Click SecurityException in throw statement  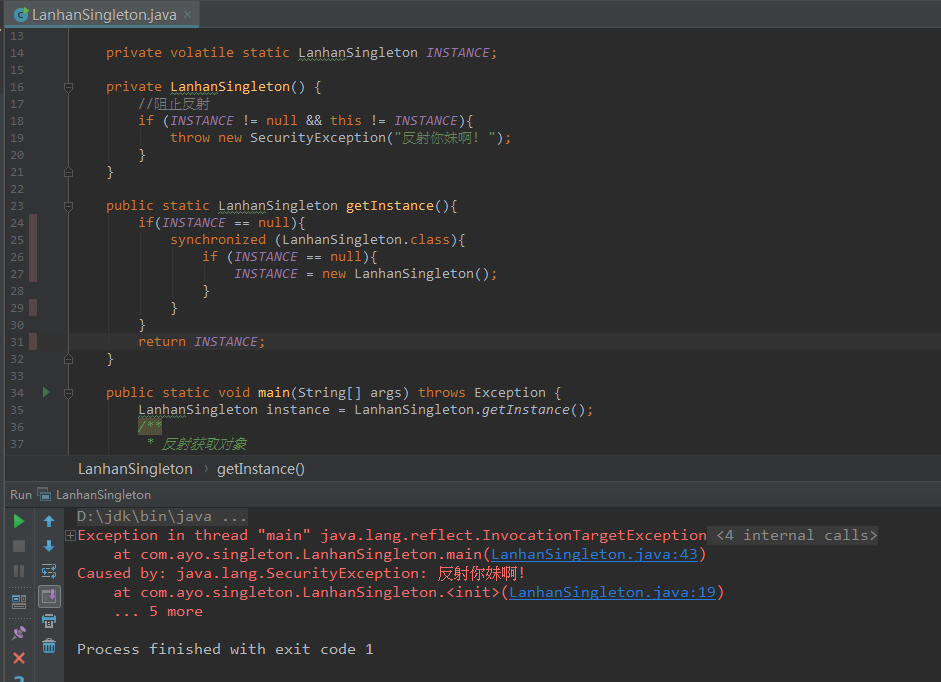point(317,137)
